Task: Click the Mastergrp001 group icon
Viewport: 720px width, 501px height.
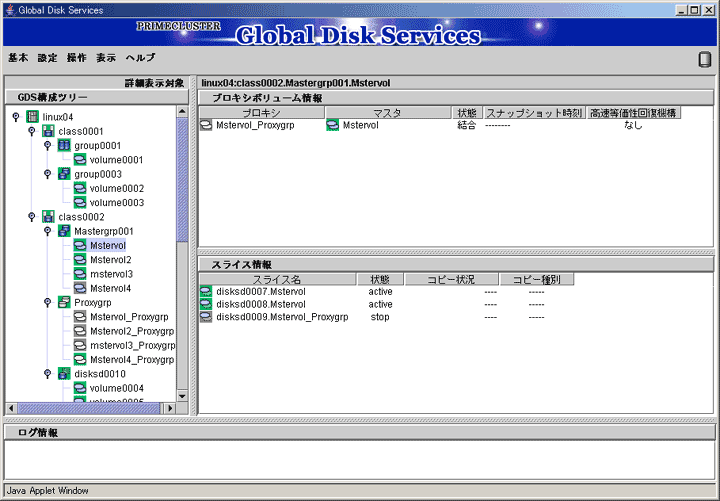Action: (64, 231)
